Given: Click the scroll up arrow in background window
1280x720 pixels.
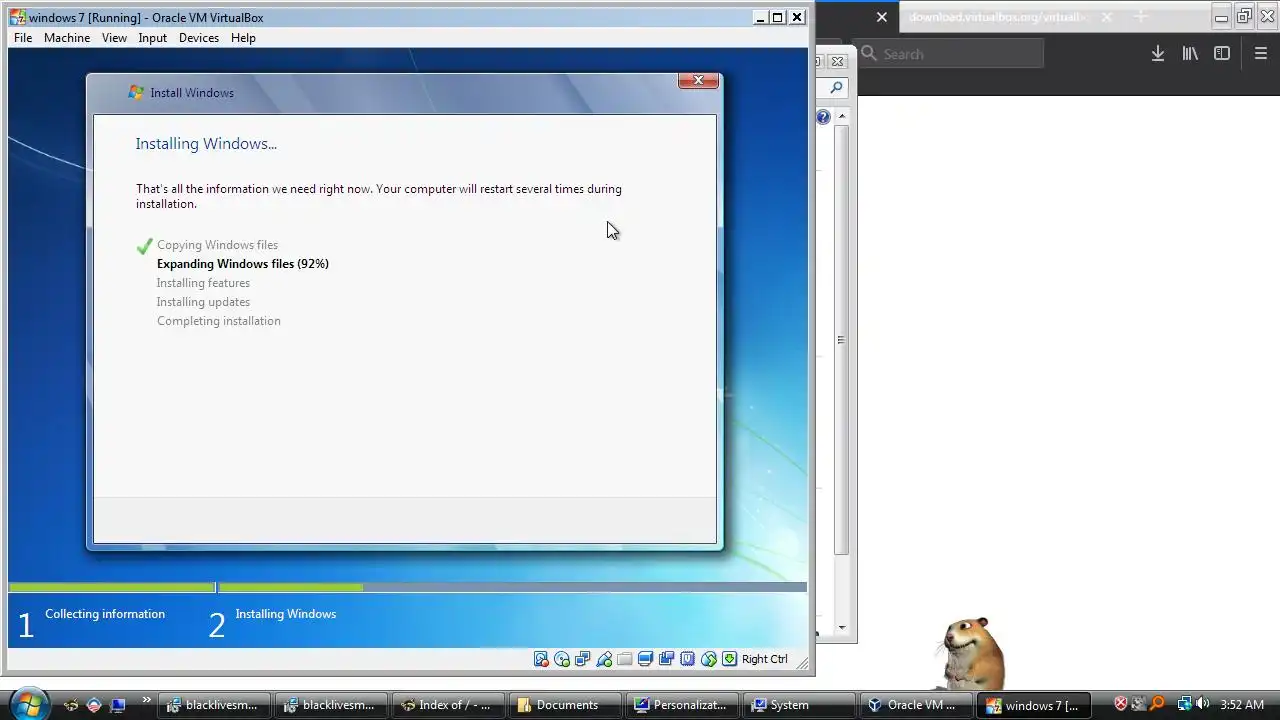Looking at the screenshot, I should 842,117.
